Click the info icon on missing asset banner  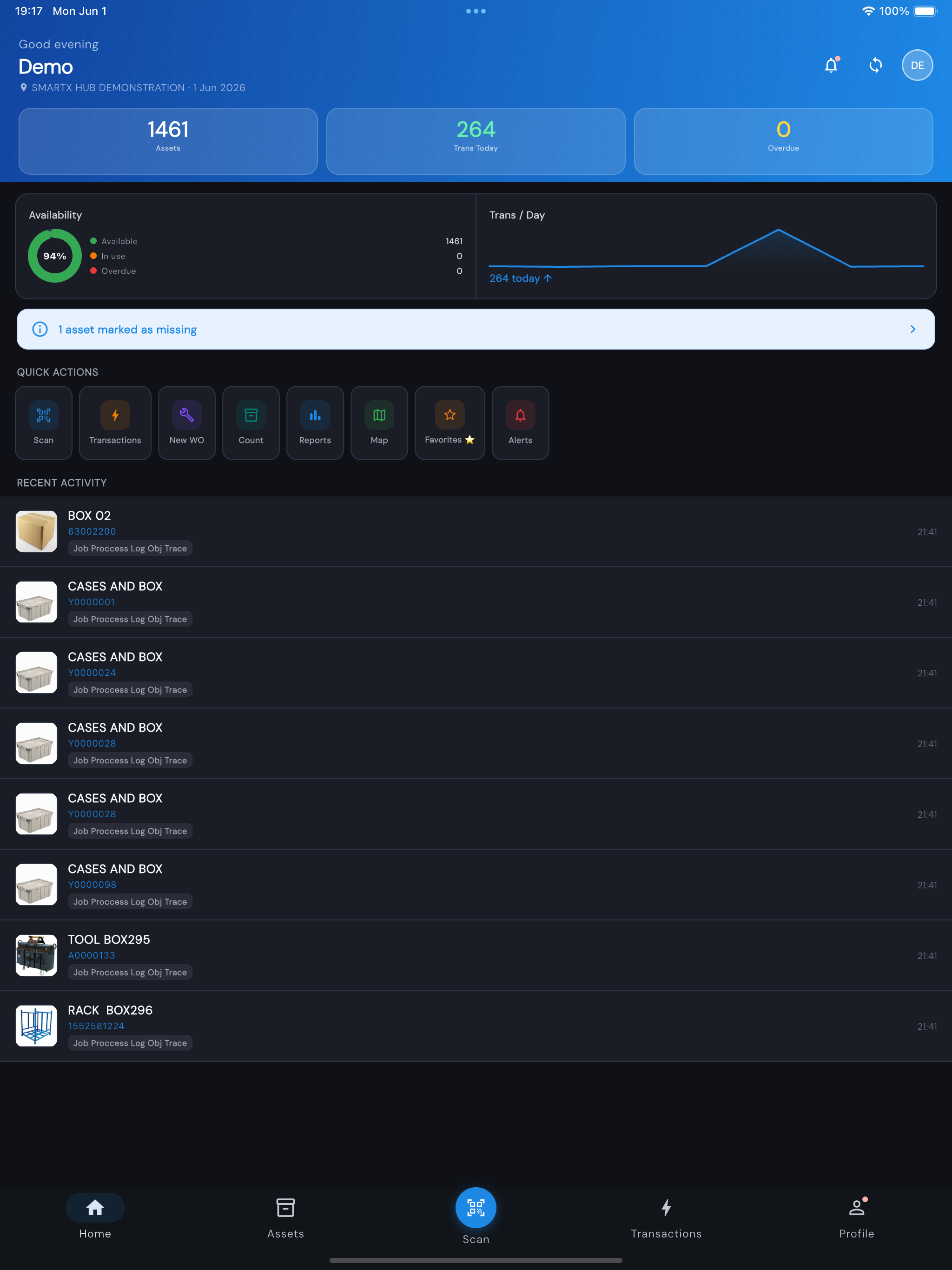click(x=40, y=329)
